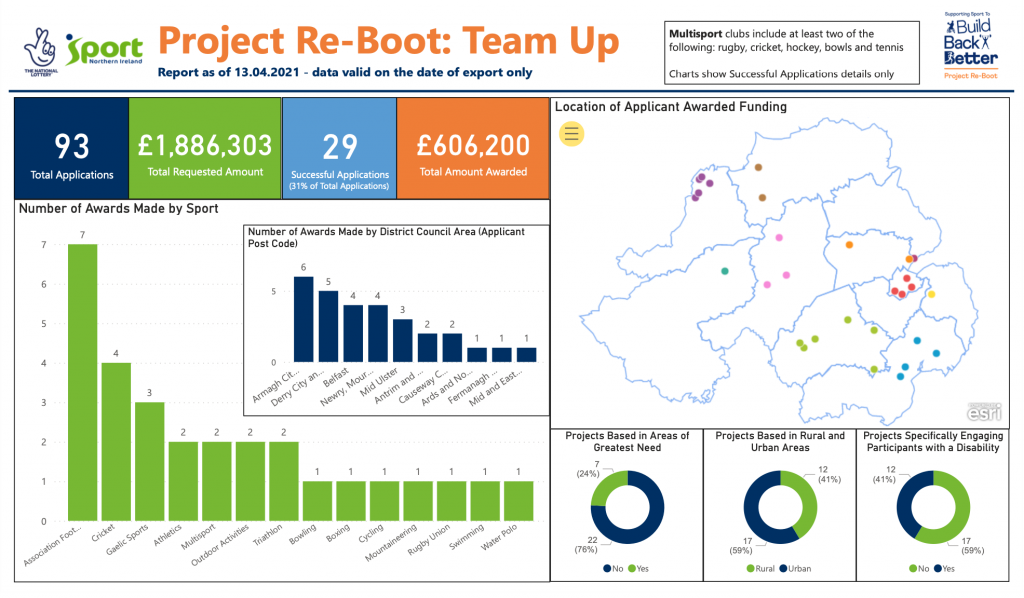
Task: Click Yes legend item under Greatest Need chart
Action: pyautogui.click(x=639, y=569)
